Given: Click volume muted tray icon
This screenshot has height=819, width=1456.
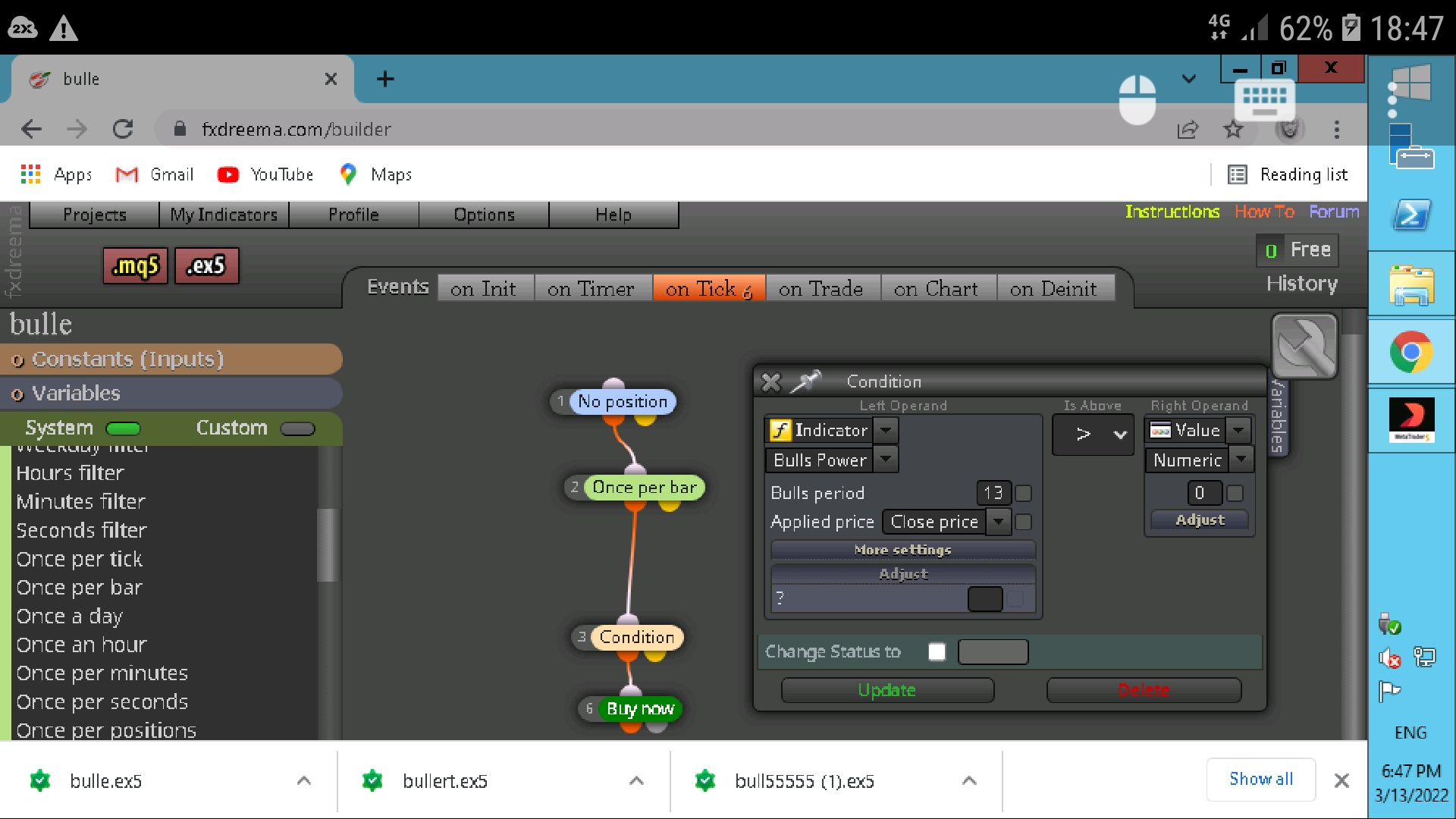Looking at the screenshot, I should pos(1389,658).
